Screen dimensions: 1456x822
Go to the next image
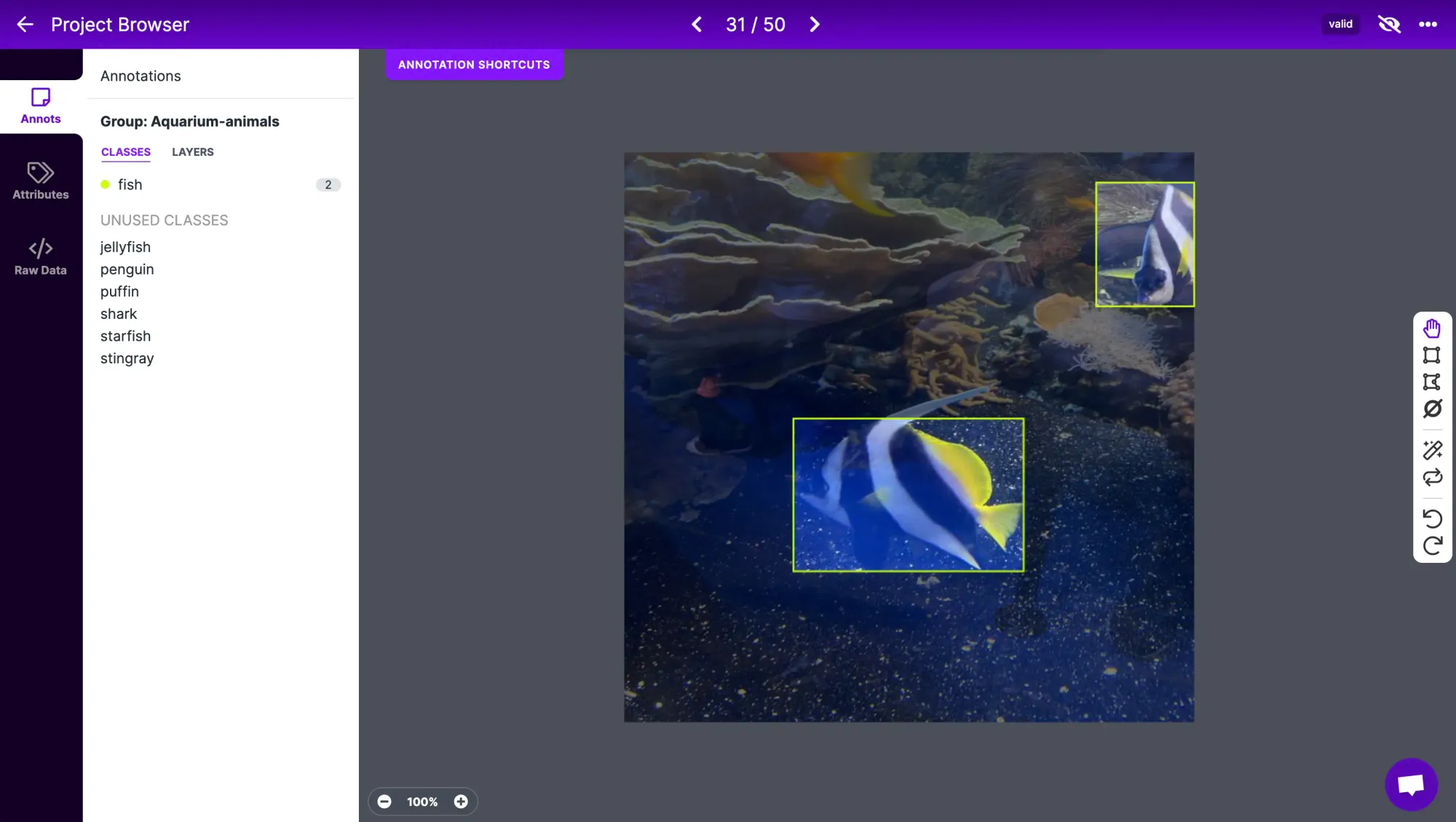click(x=815, y=24)
